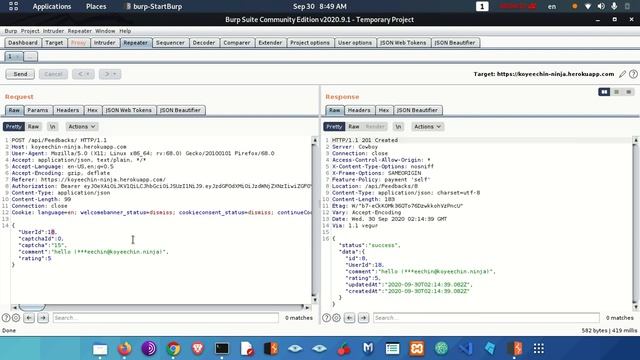Select the combined tabbed layout icon
The width and height of the screenshot is (640, 360).
[629, 92]
